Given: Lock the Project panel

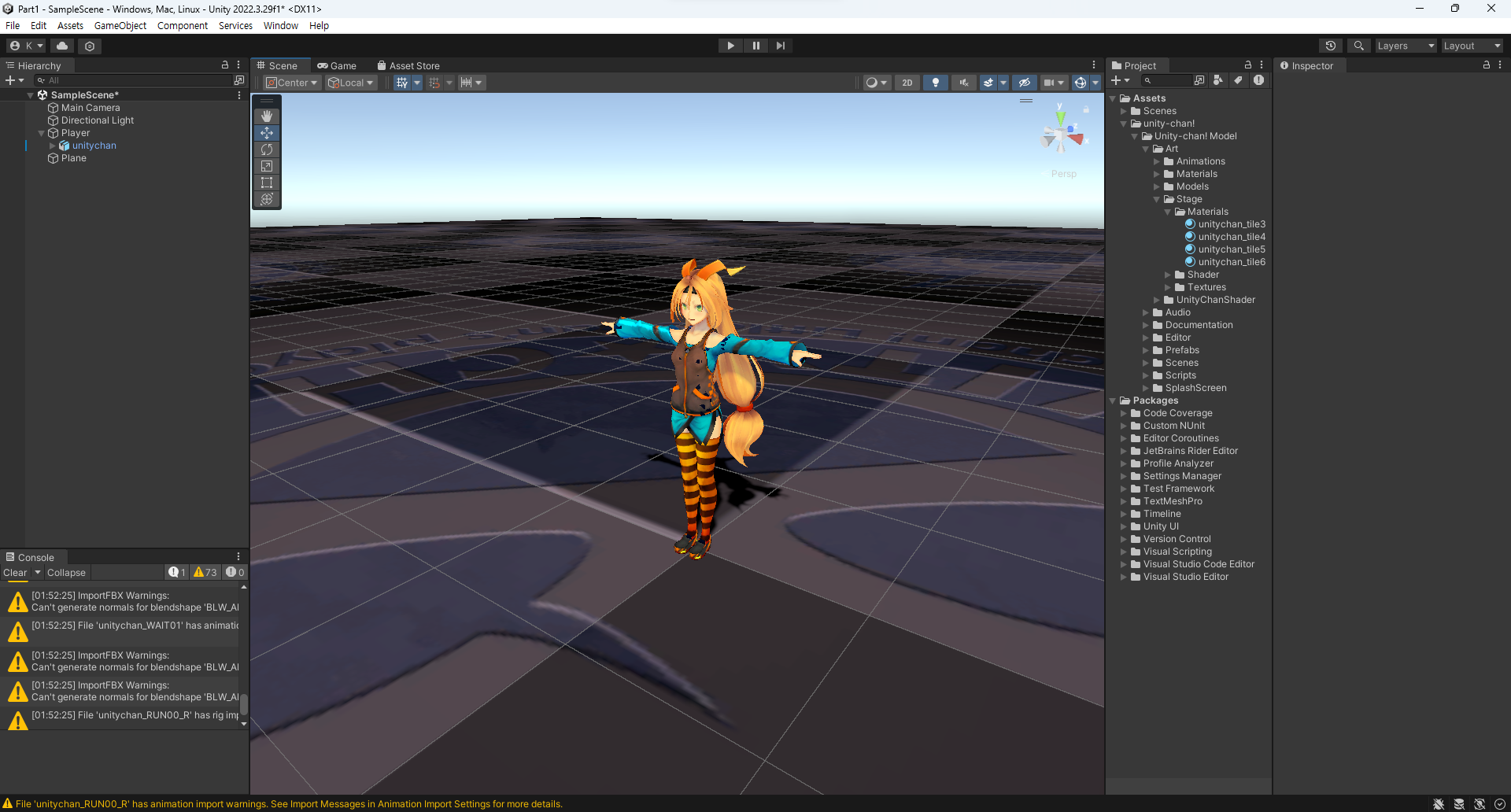Looking at the screenshot, I should coord(1248,65).
